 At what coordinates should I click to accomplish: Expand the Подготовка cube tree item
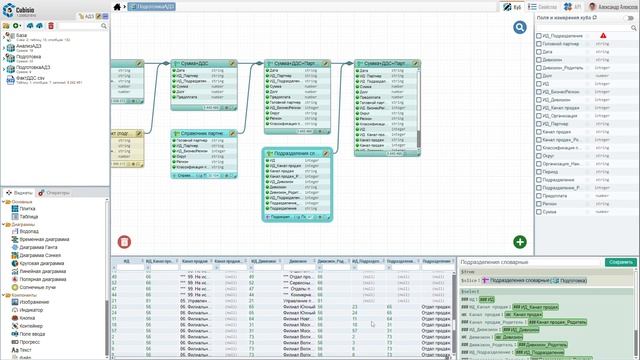[4, 58]
